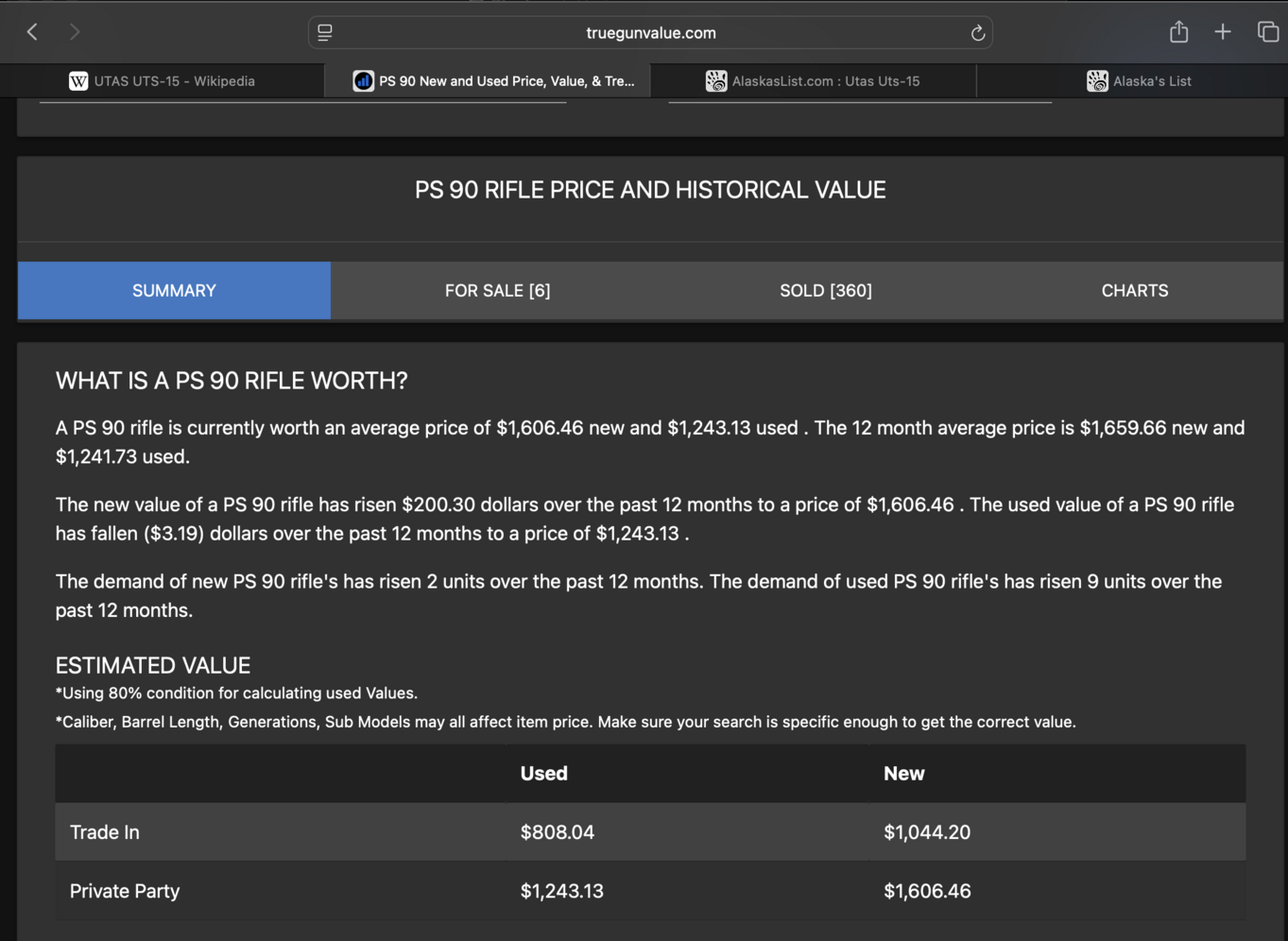
Task: Go back using Safari back arrow
Action: click(x=32, y=32)
